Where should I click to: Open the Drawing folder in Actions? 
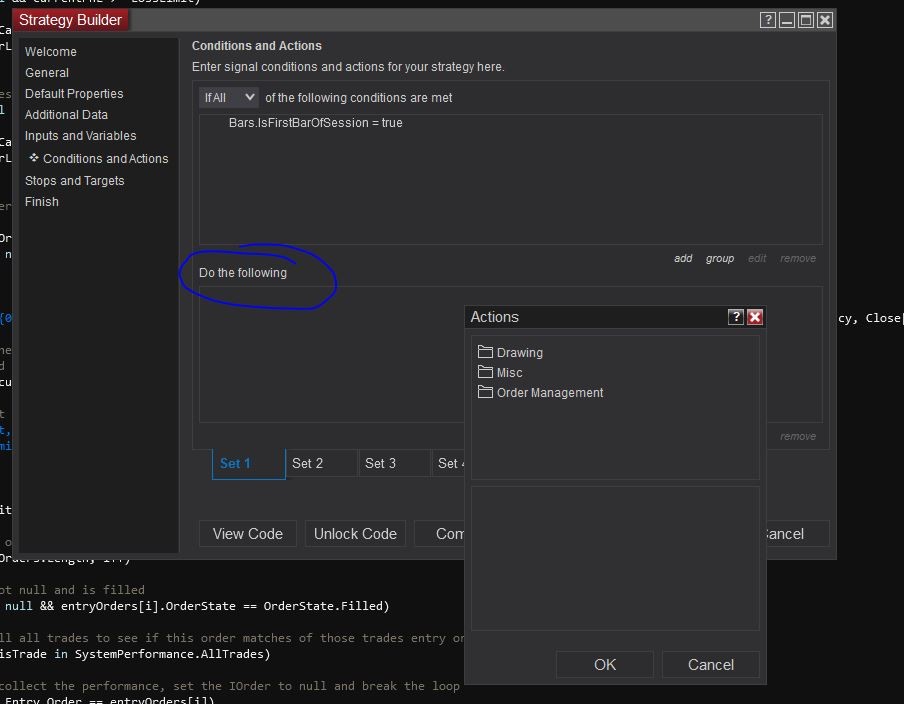519,352
